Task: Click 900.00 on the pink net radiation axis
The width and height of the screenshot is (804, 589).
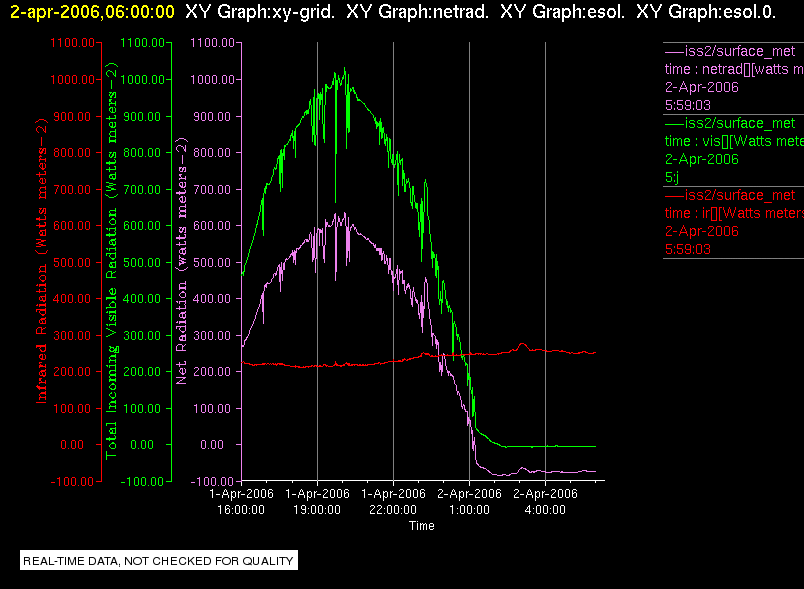Action: point(212,116)
